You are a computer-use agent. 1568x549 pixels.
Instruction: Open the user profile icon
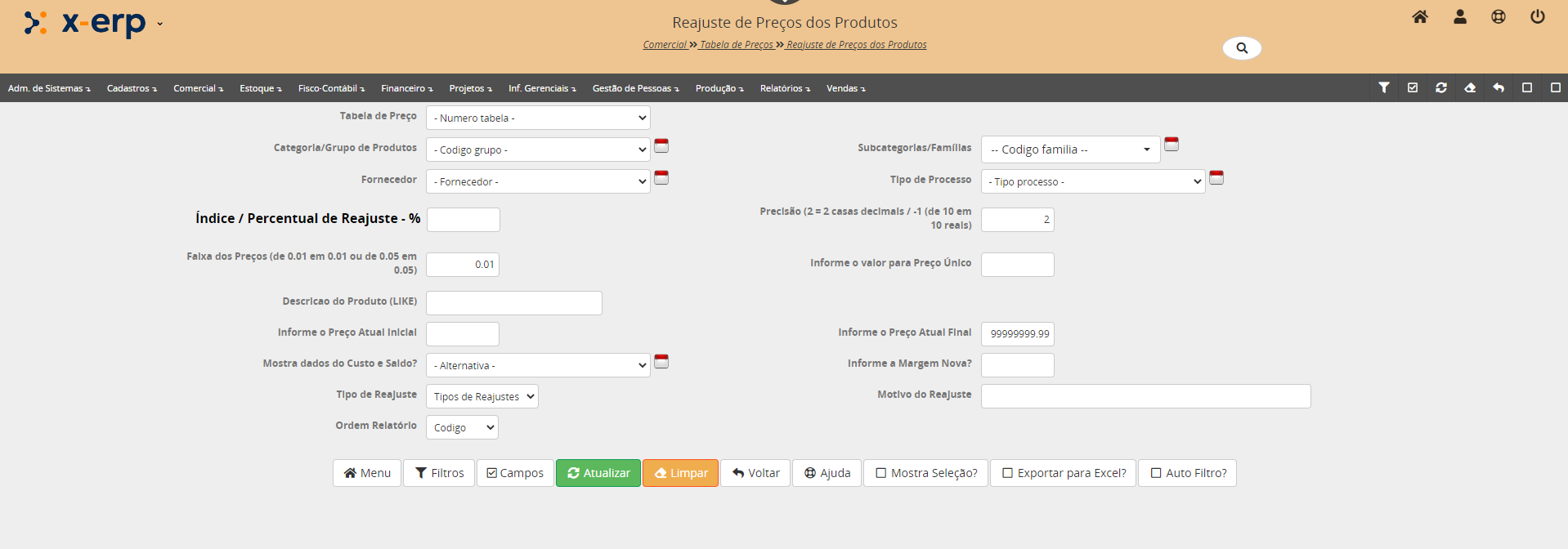tap(1459, 17)
